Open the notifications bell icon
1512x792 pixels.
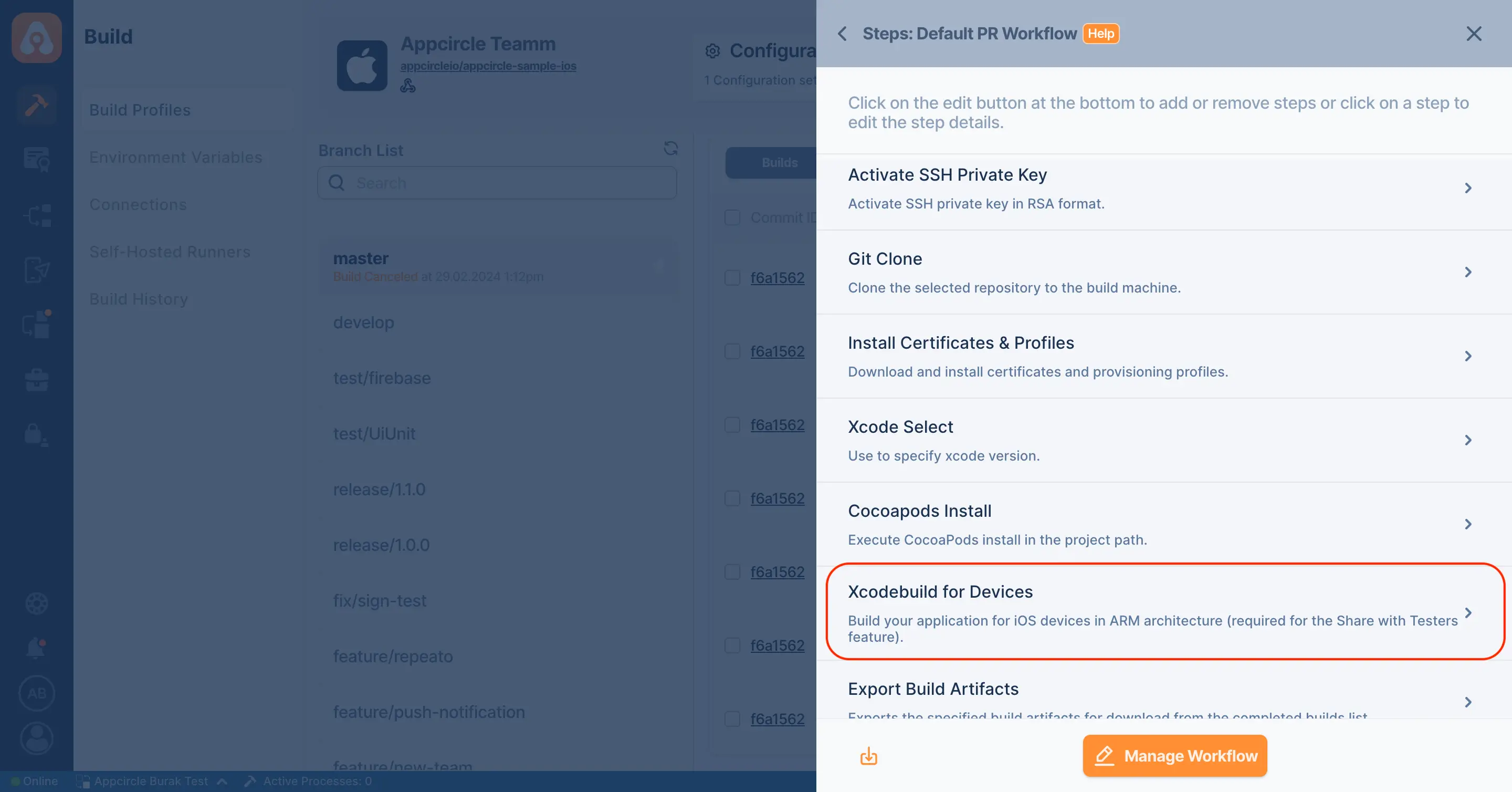point(36,648)
